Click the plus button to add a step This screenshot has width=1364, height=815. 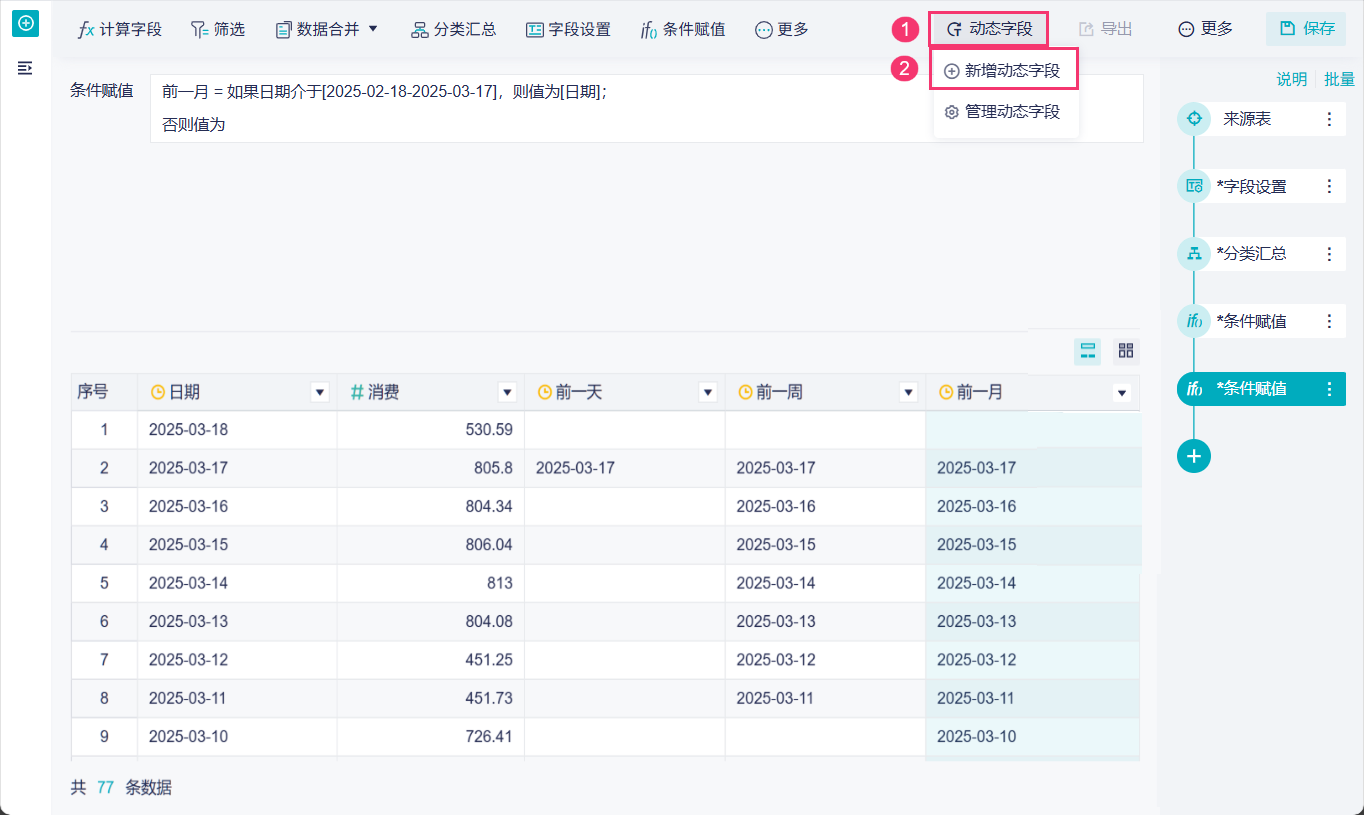click(x=1194, y=456)
